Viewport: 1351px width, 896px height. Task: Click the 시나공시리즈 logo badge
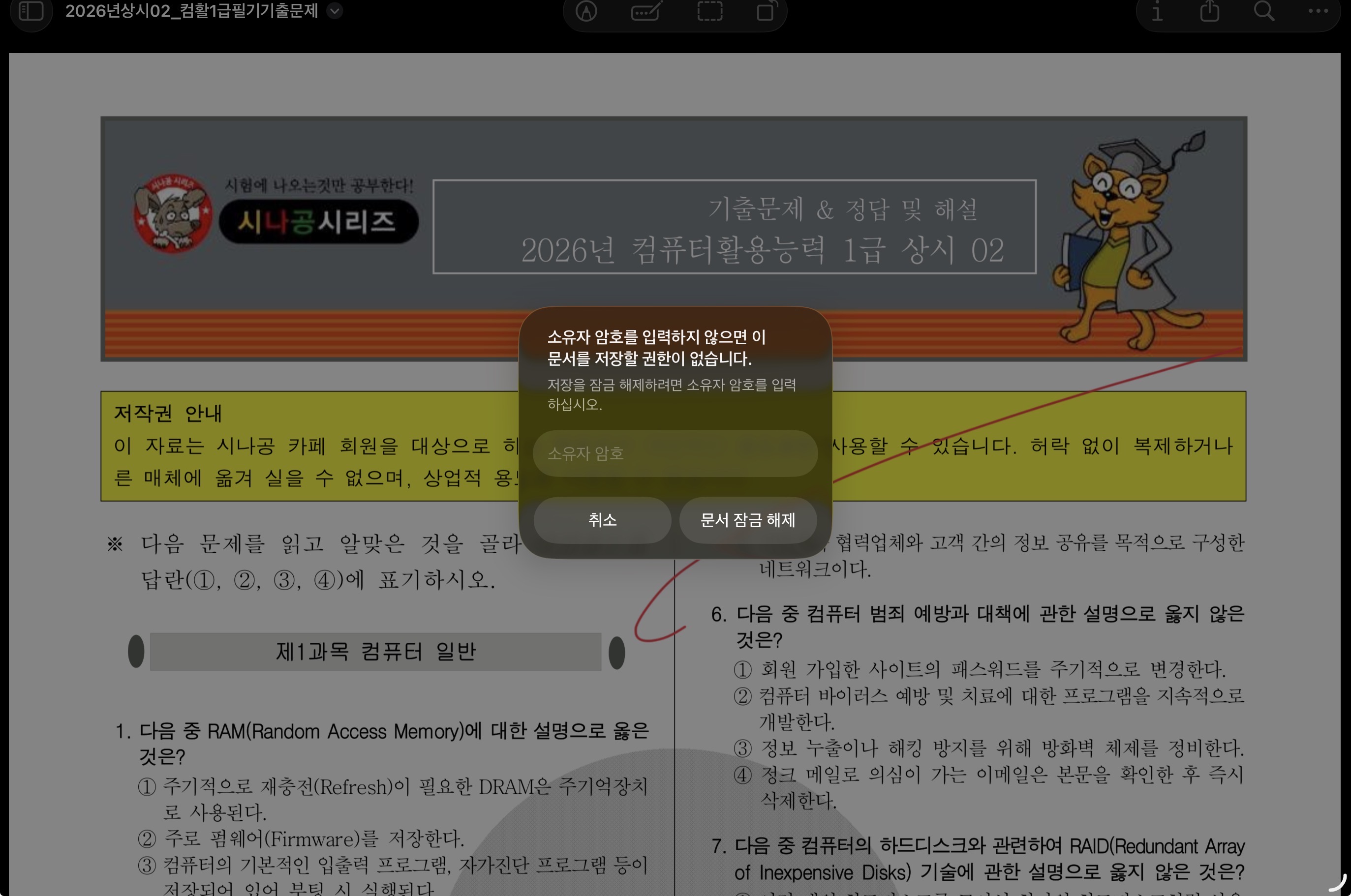(x=319, y=222)
